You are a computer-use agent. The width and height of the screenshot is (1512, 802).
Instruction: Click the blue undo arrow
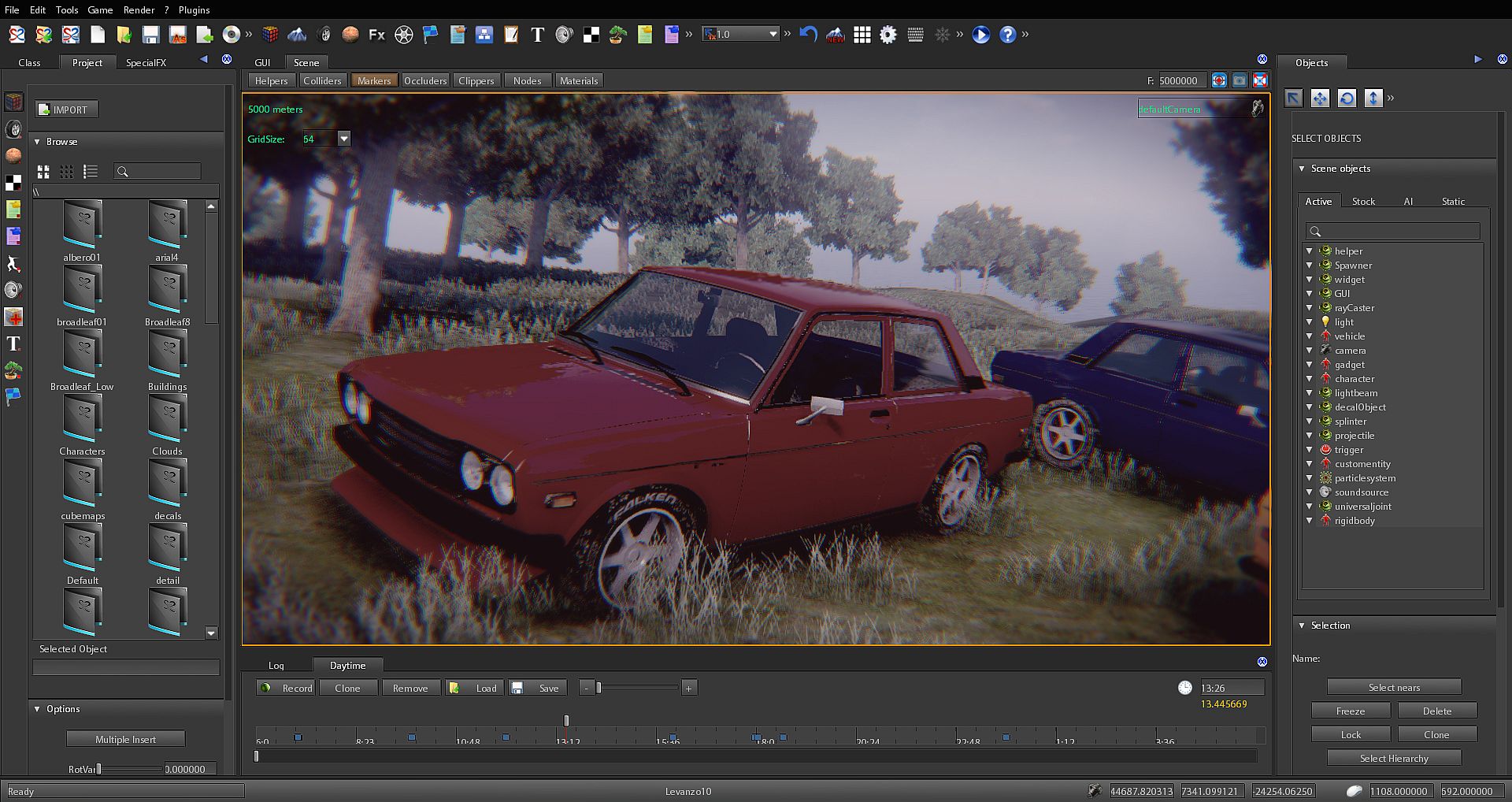[x=808, y=35]
